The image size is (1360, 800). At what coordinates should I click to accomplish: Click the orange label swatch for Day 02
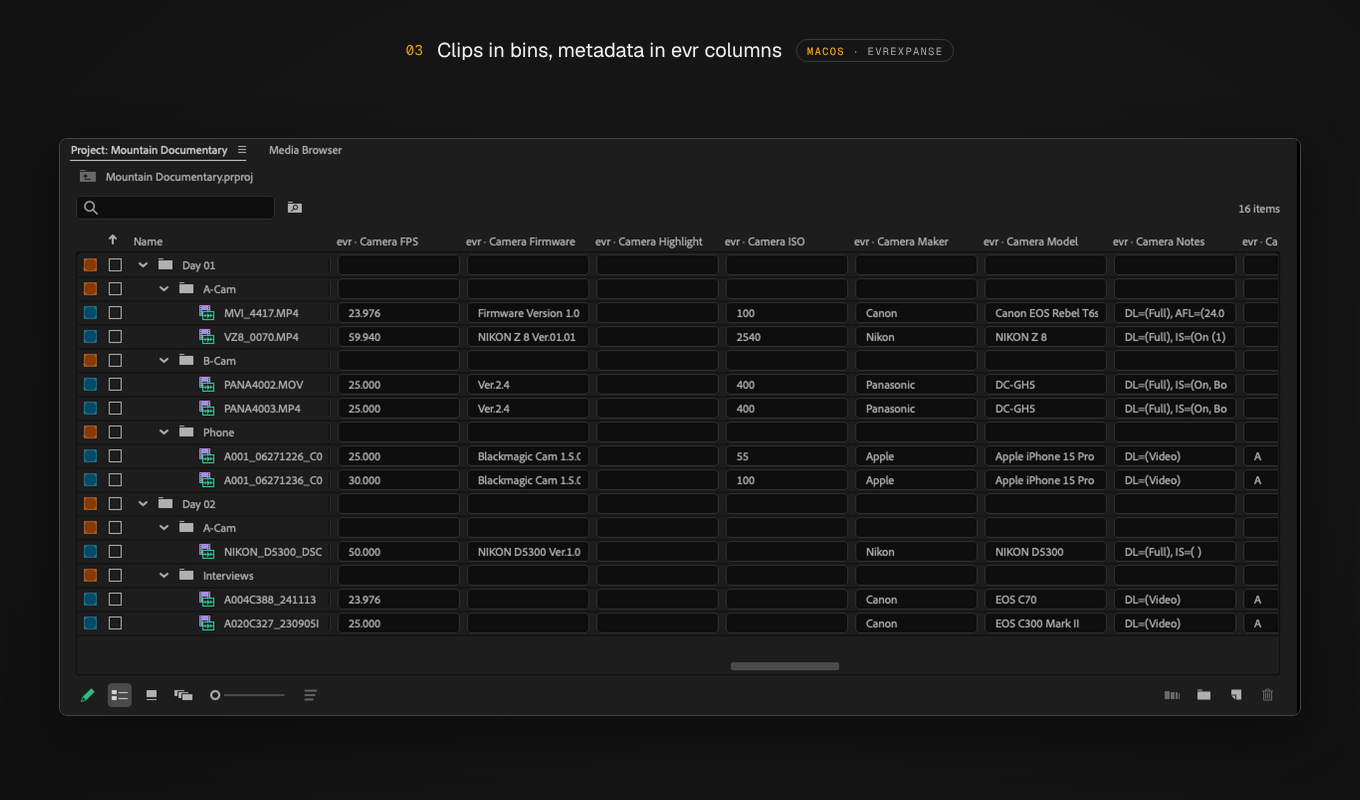(x=90, y=504)
